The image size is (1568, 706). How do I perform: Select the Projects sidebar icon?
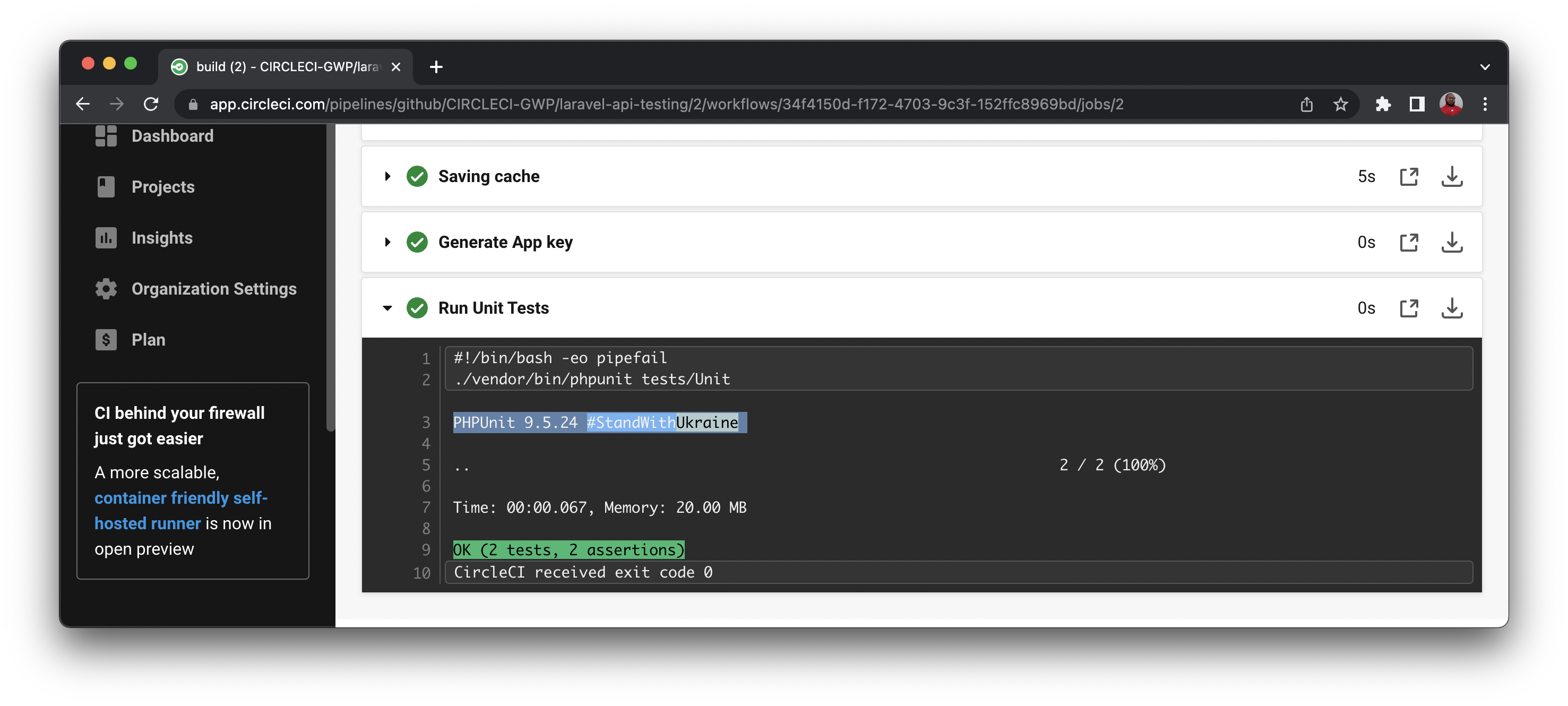click(105, 187)
